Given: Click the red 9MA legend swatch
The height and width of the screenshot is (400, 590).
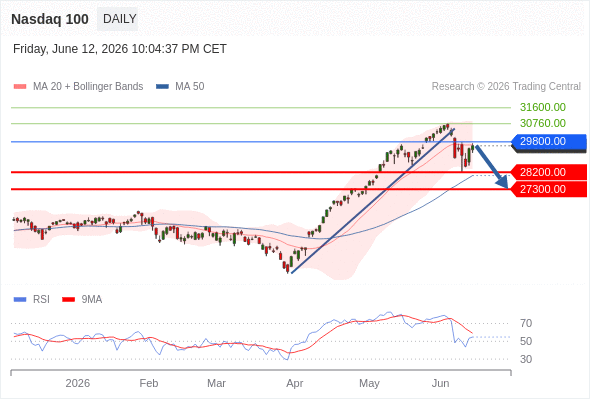Looking at the screenshot, I should click(68, 300).
